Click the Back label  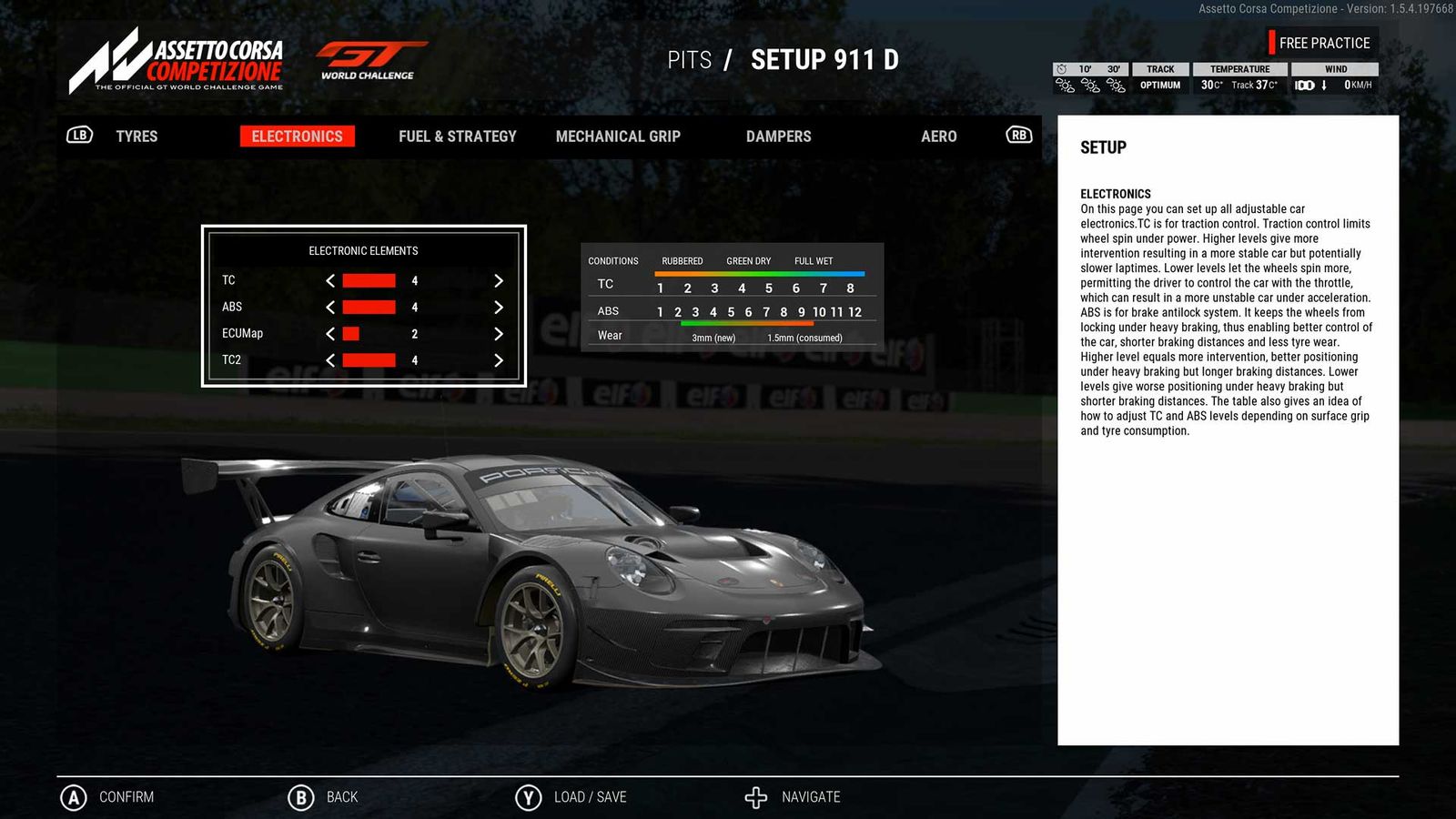(x=342, y=797)
